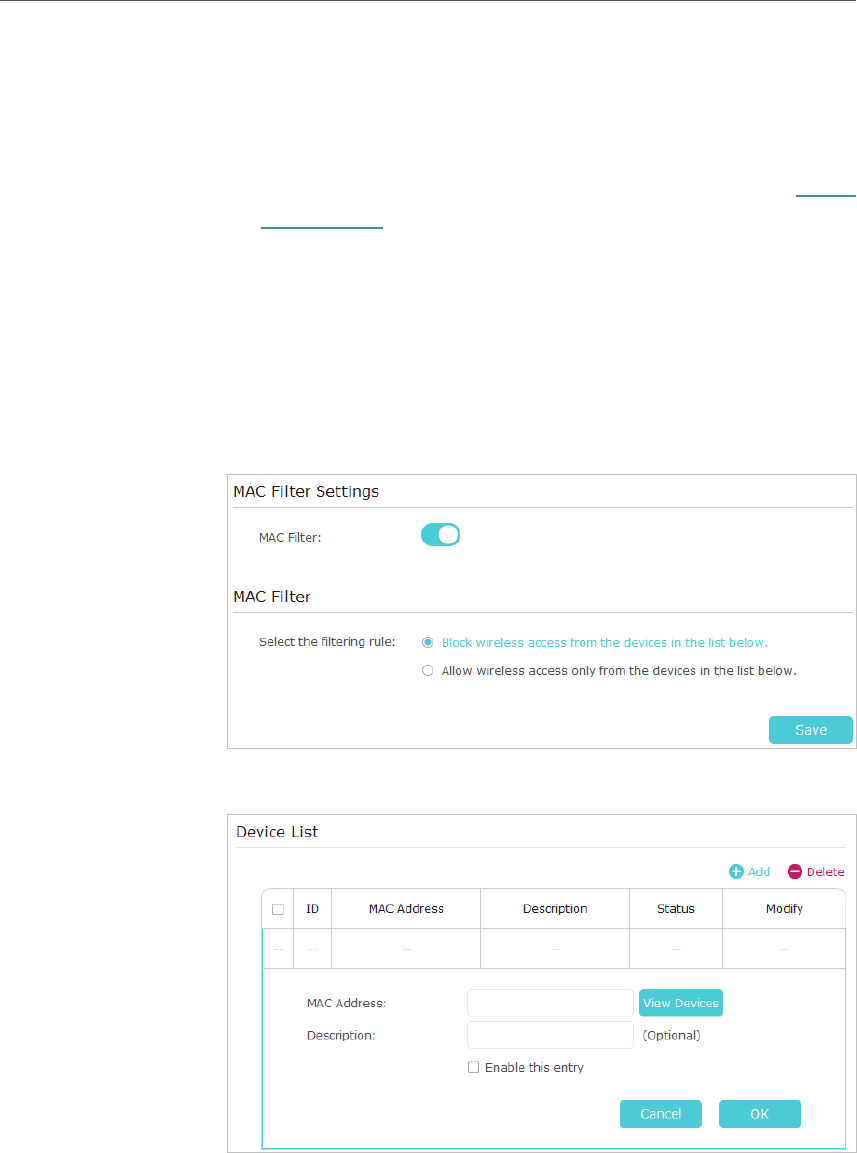Select Allow wireless access only rule
This screenshot has width=857, height=1153.
coord(427,671)
